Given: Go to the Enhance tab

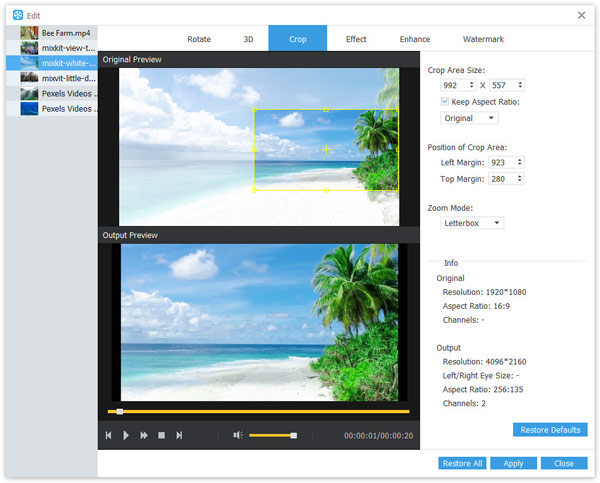Looking at the screenshot, I should [x=414, y=39].
